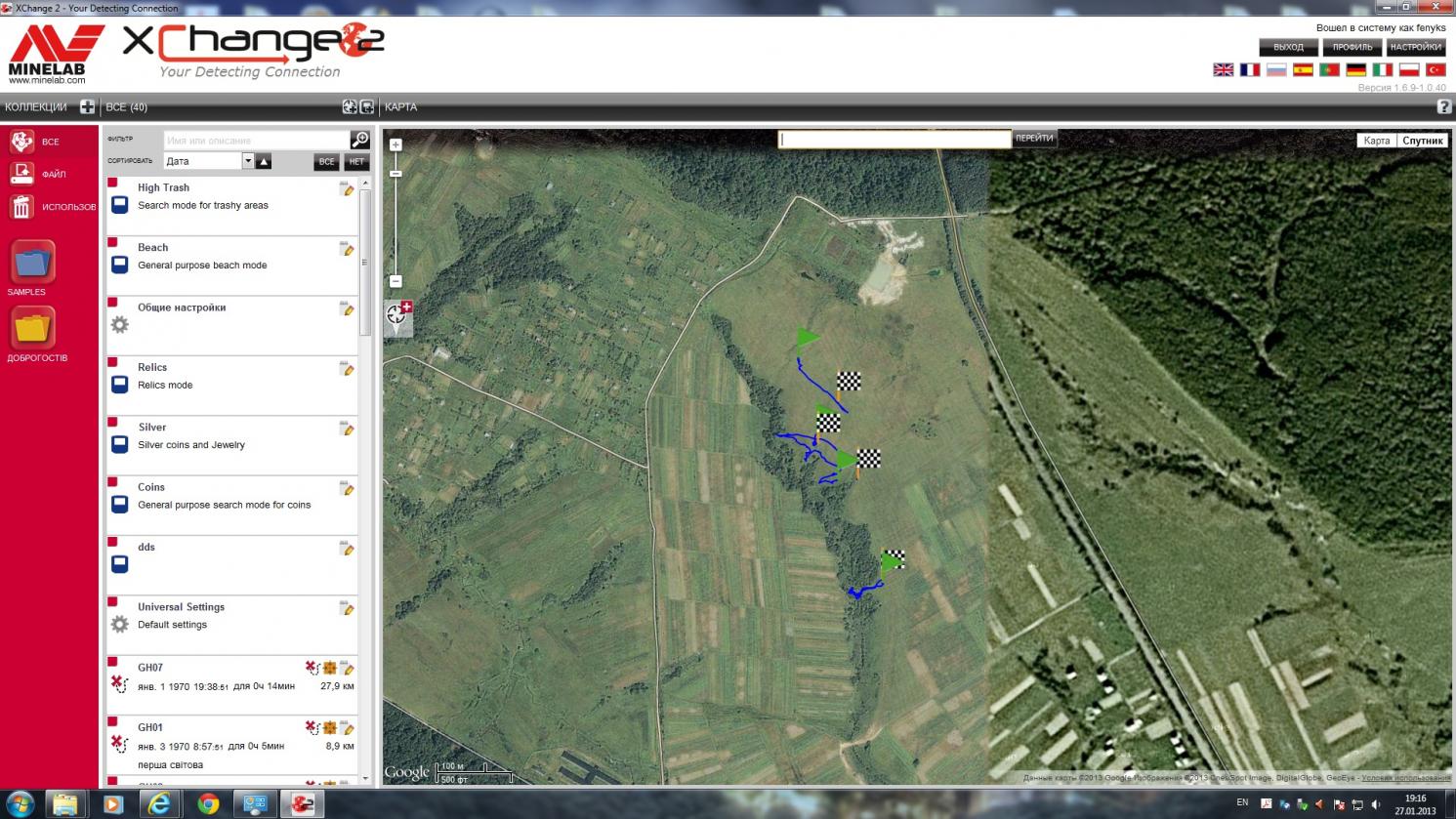Click the item list scrollbar thumb
Image resolution: width=1456 pixels, height=819 pixels.
(365, 263)
